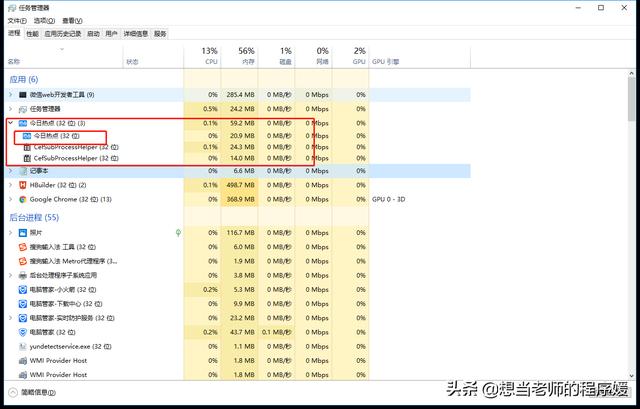Open the 文件(F) menu
This screenshot has width=640, height=409.
[x=17, y=21]
